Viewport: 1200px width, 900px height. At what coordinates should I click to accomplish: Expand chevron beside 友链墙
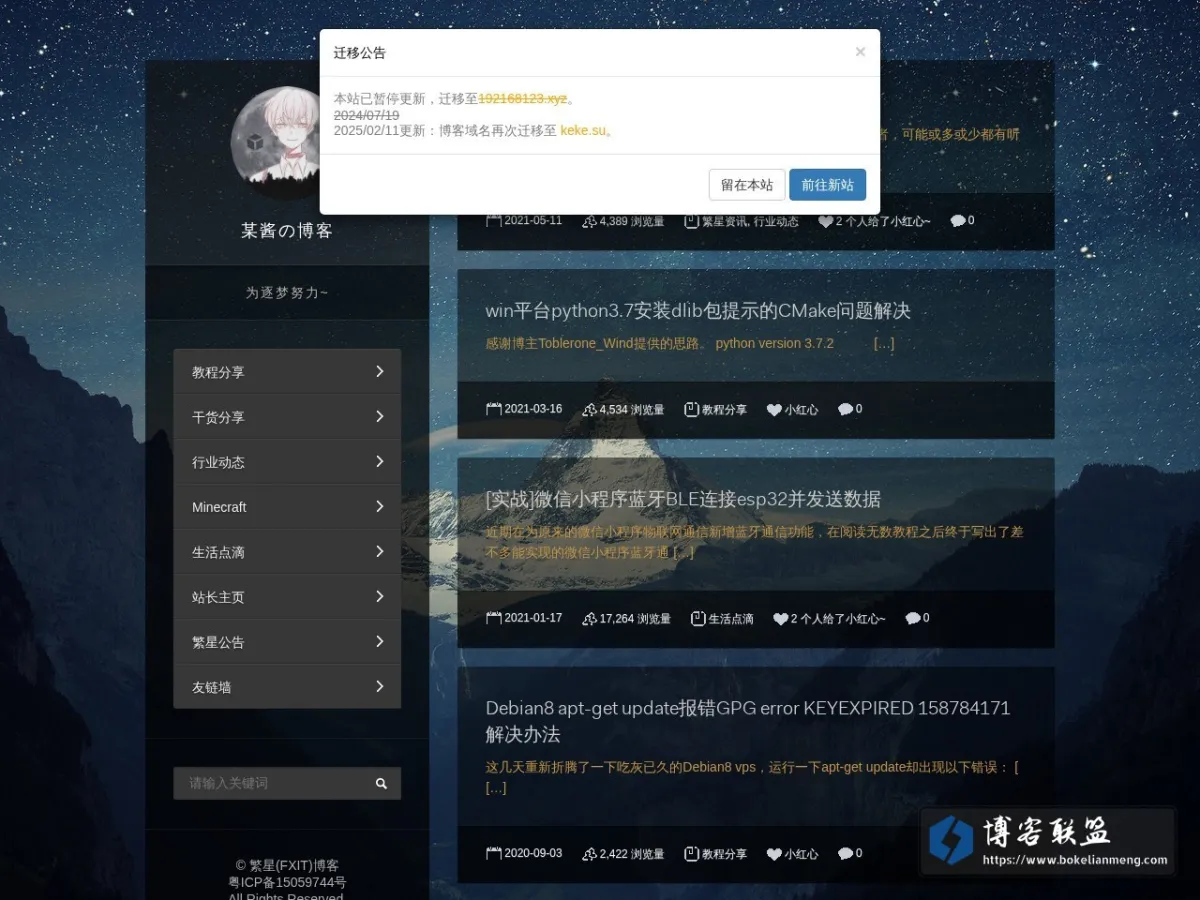click(380, 686)
